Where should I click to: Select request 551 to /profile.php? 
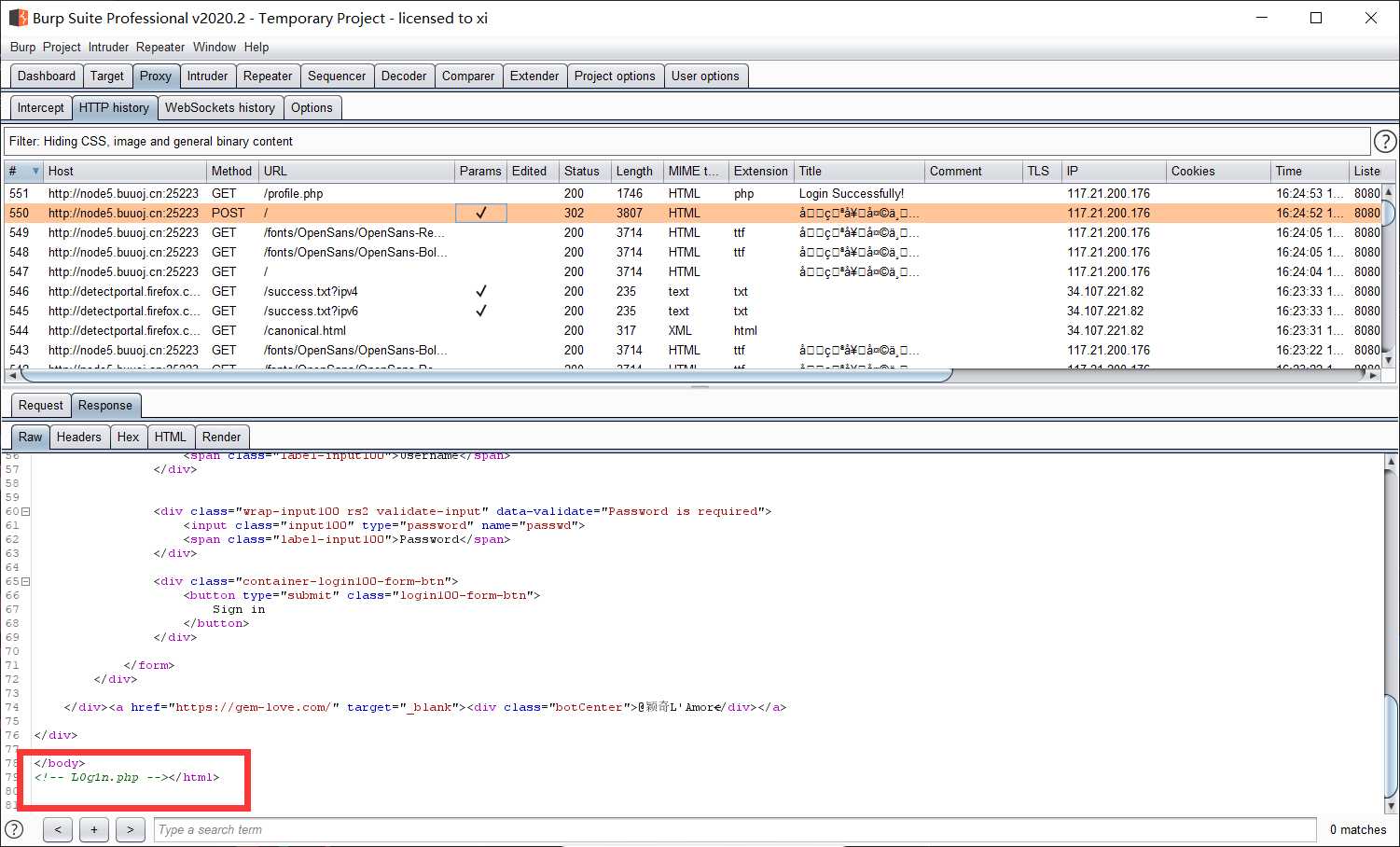pyautogui.click(x=694, y=193)
